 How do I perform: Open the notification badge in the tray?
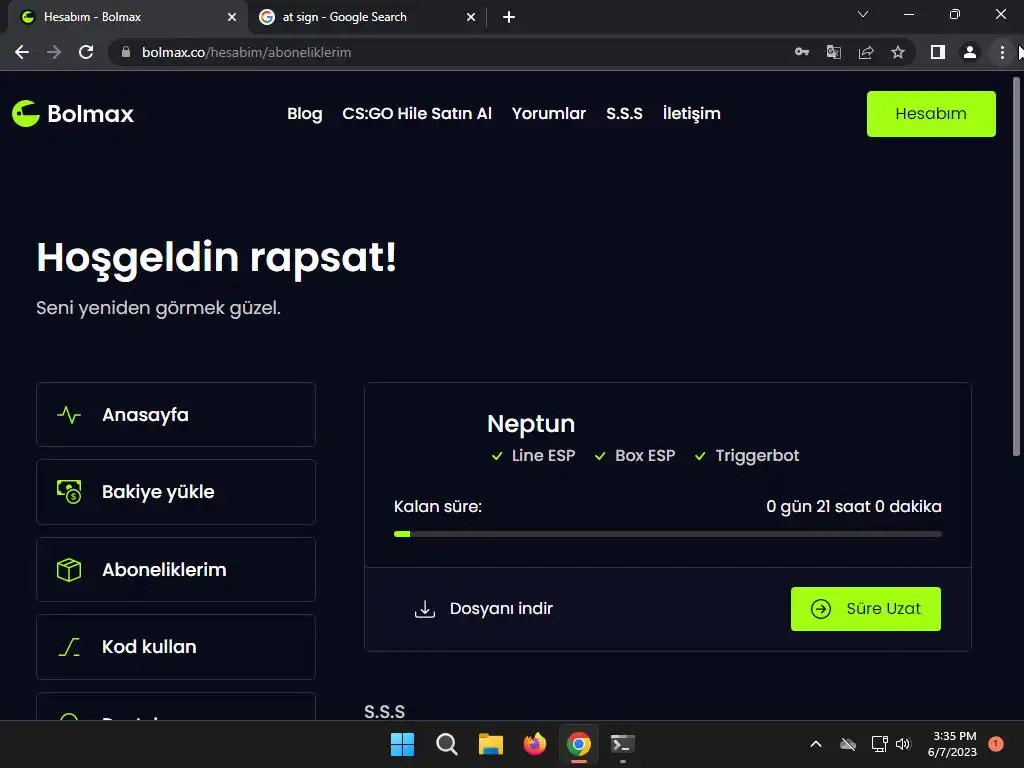click(996, 743)
